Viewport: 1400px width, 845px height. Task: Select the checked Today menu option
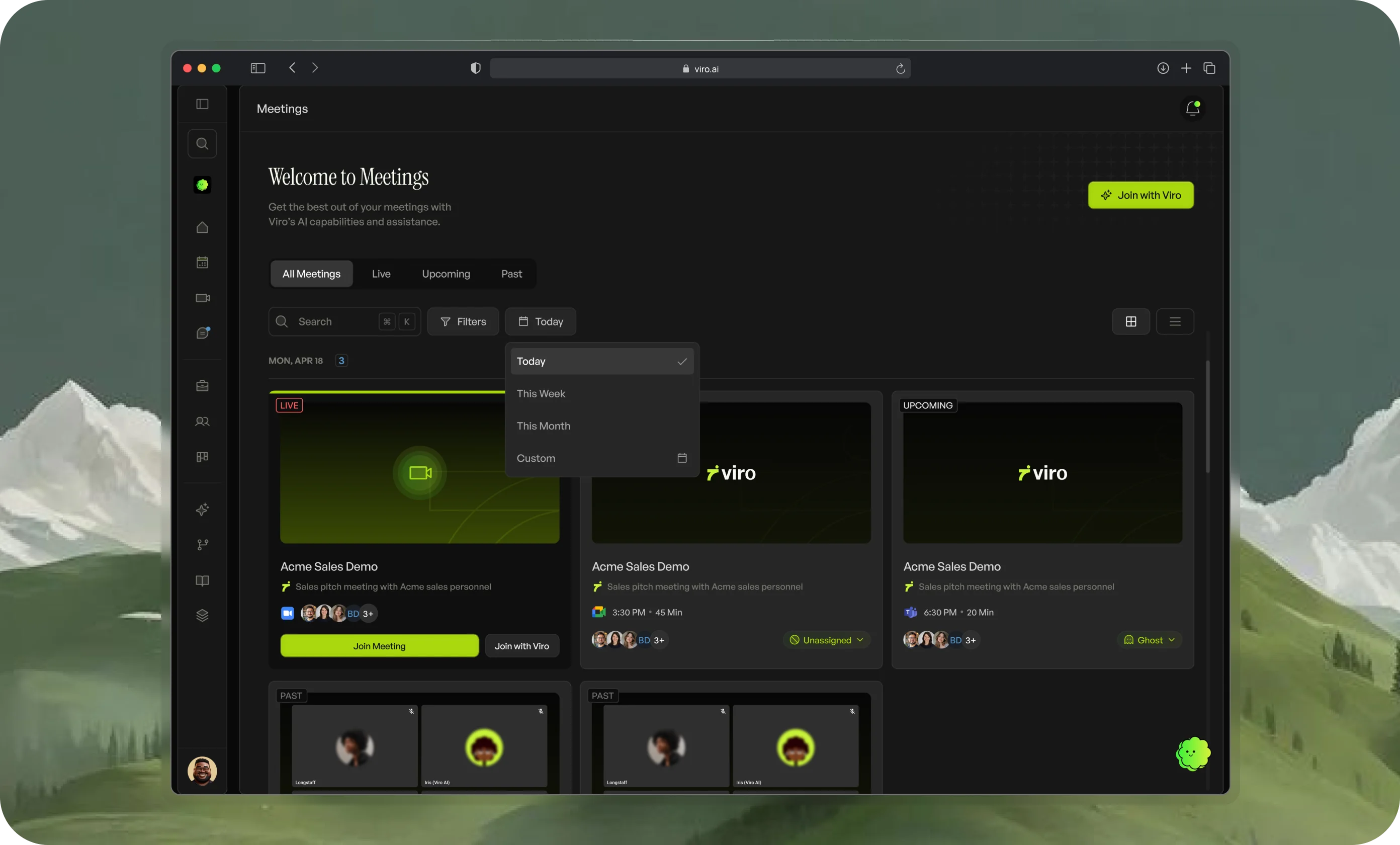(602, 362)
